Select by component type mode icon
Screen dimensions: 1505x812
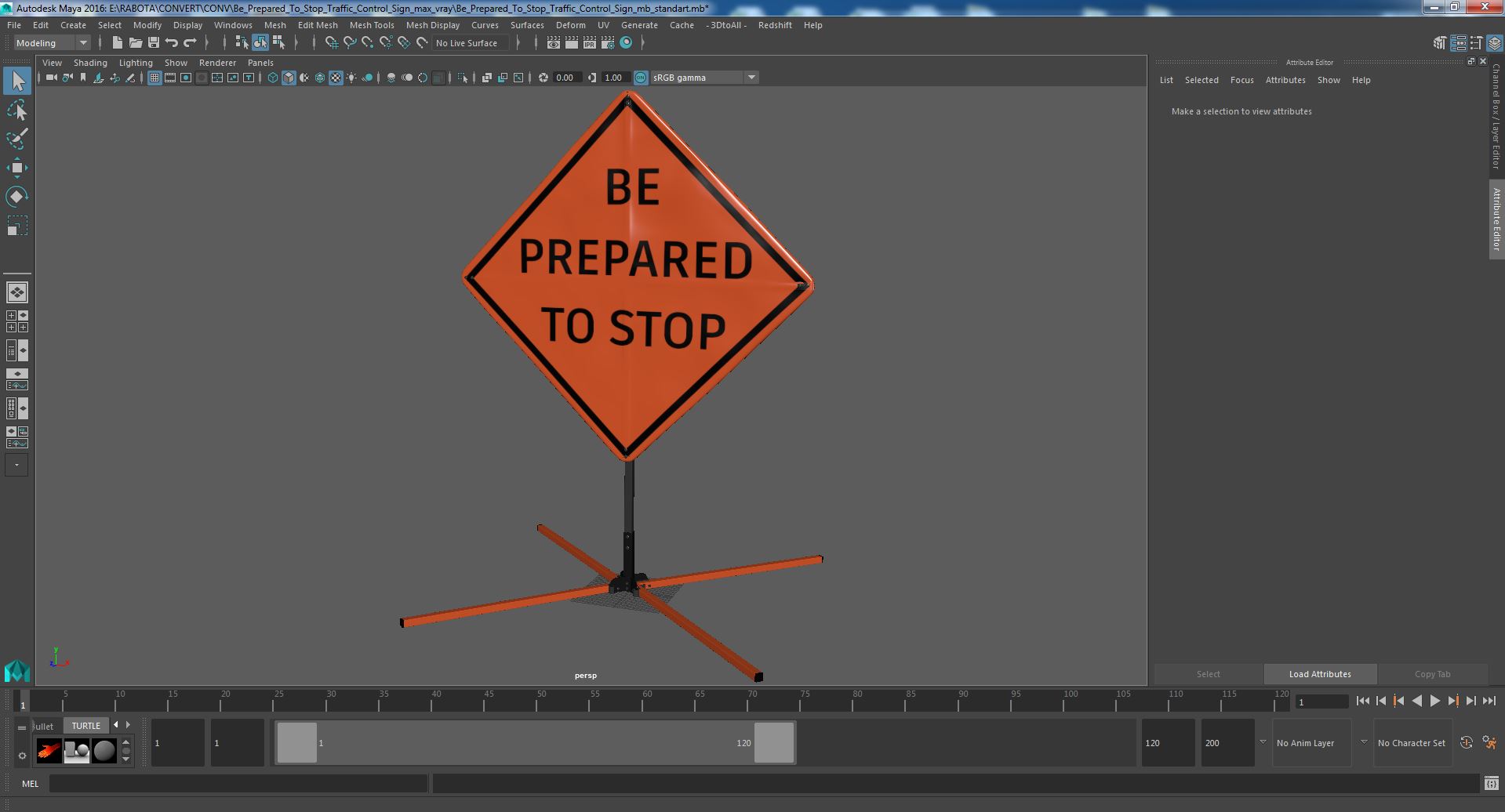click(278, 43)
